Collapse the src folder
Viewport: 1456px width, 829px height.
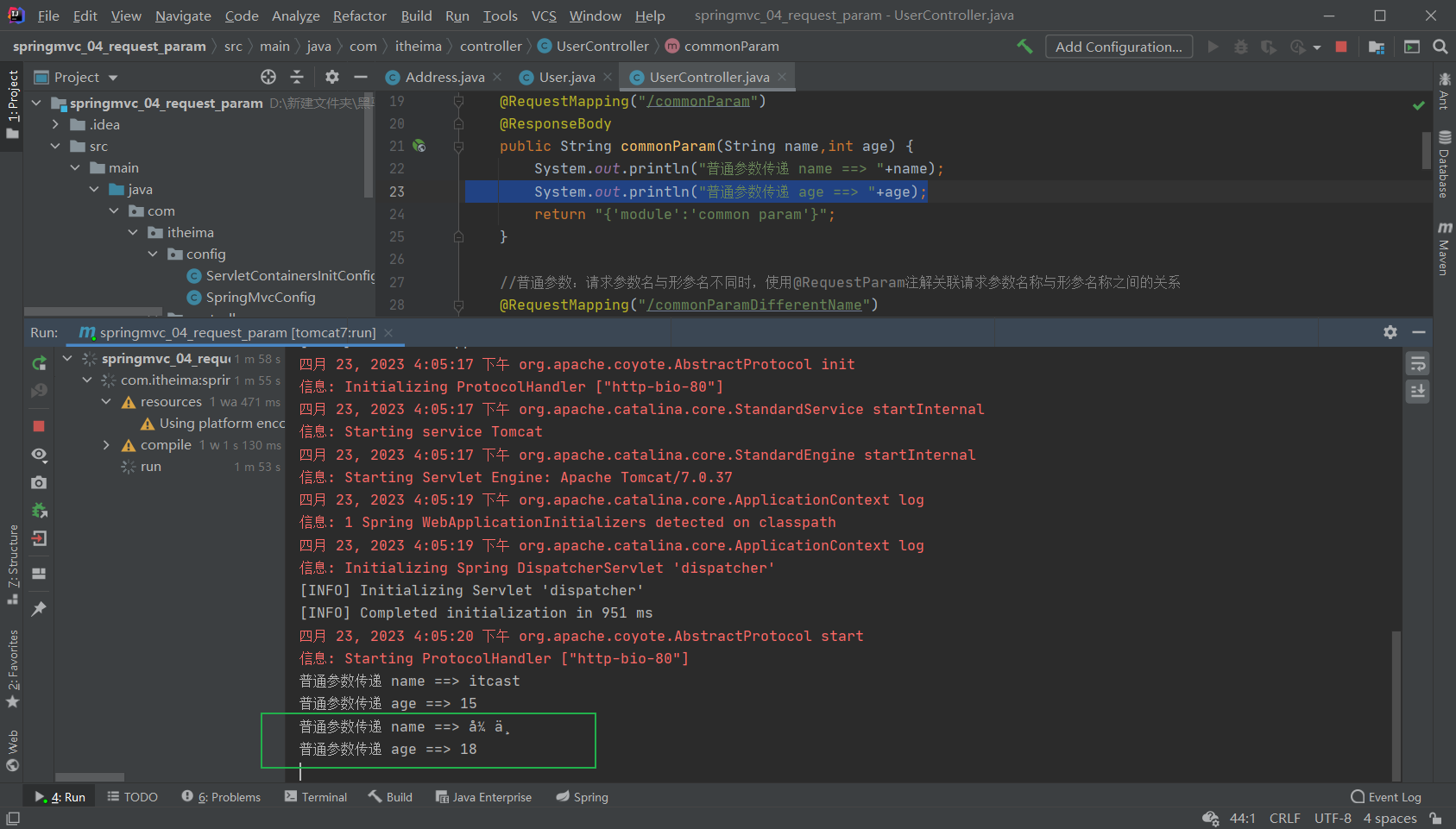click(55, 146)
